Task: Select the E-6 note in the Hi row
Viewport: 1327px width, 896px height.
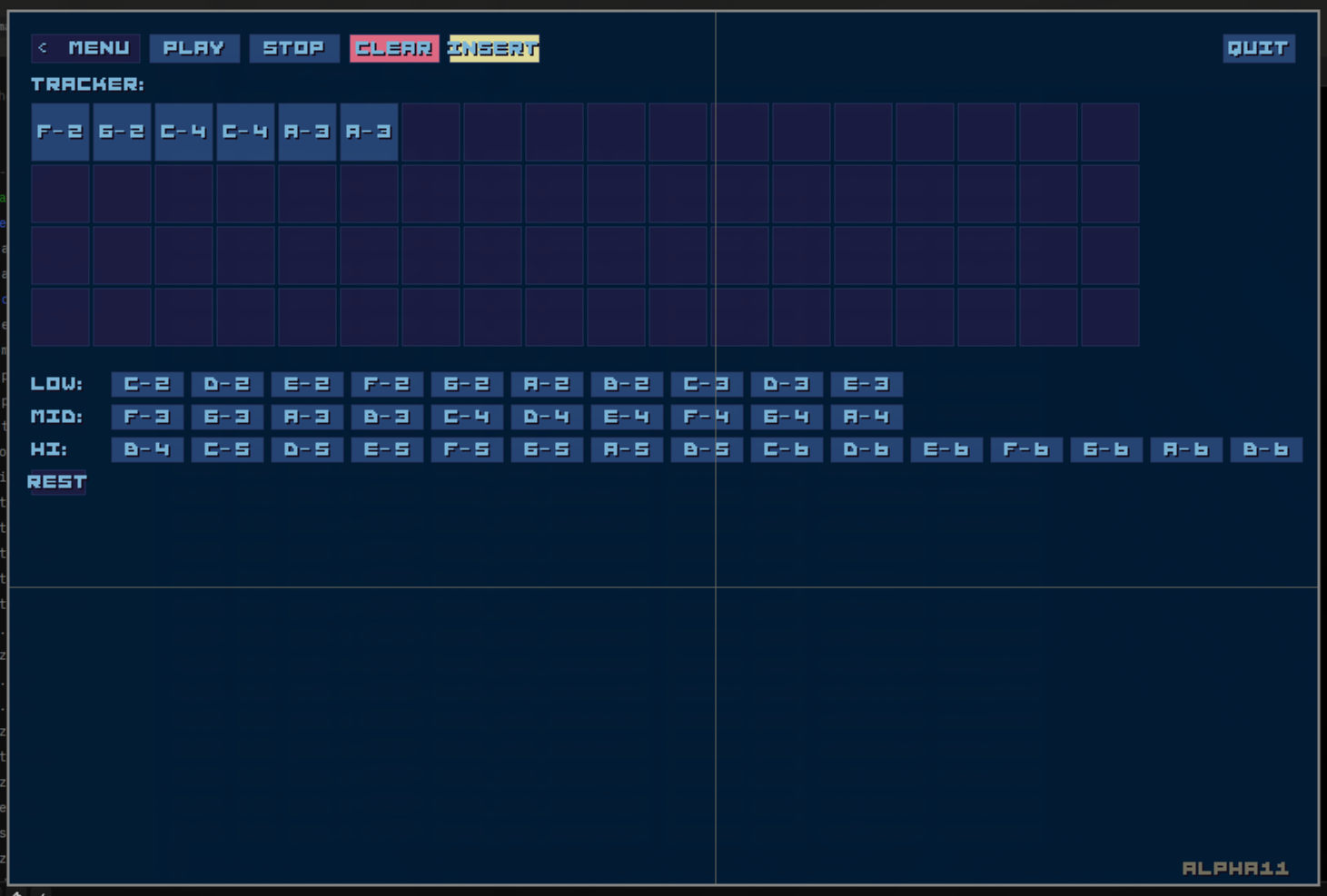Action: point(946,449)
